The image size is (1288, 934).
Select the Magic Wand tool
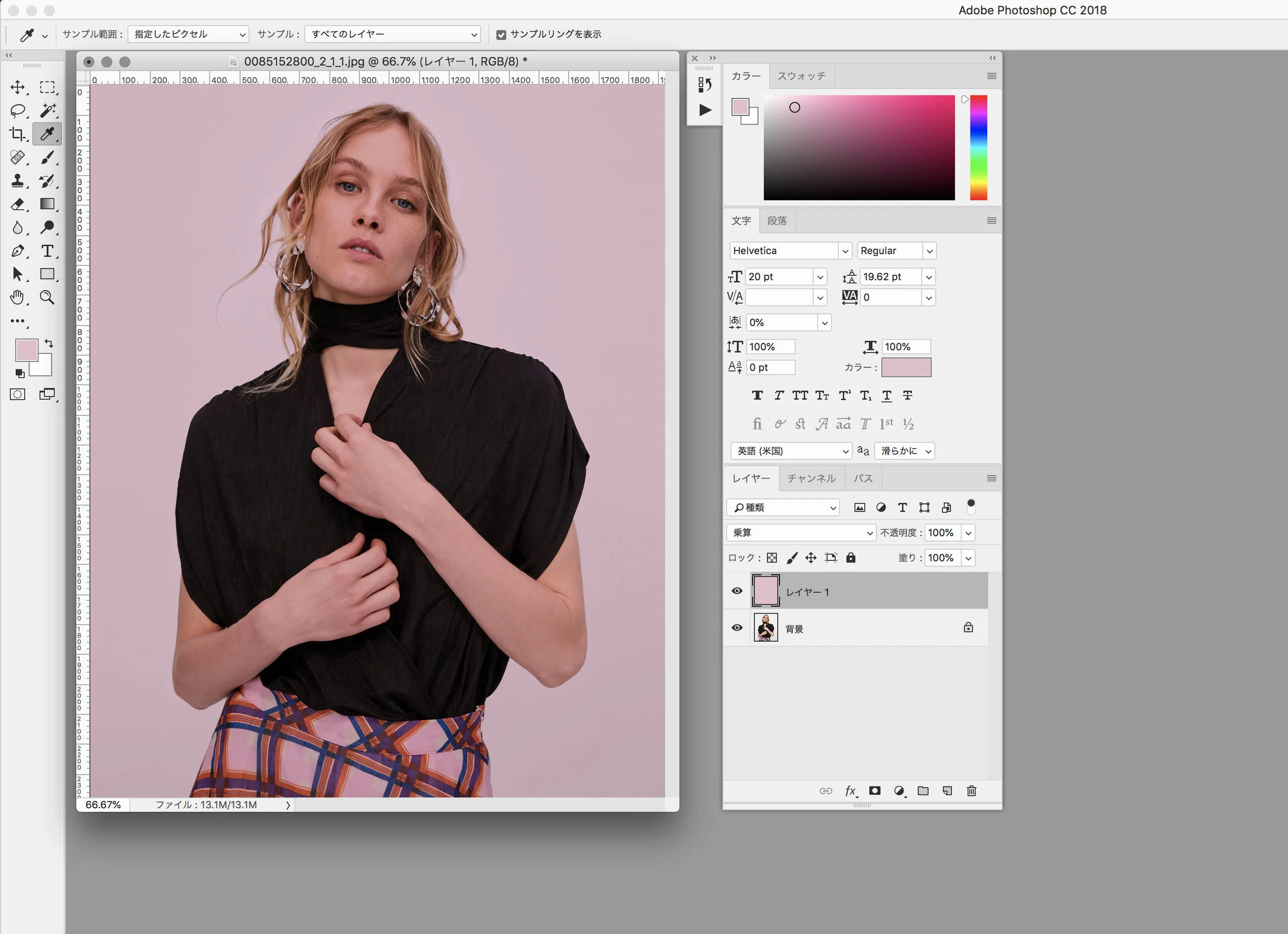pyautogui.click(x=47, y=110)
